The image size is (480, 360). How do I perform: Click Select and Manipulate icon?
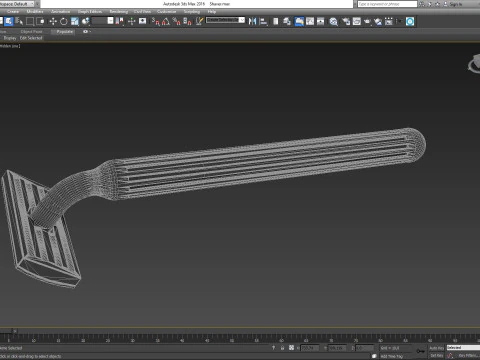(132, 21)
